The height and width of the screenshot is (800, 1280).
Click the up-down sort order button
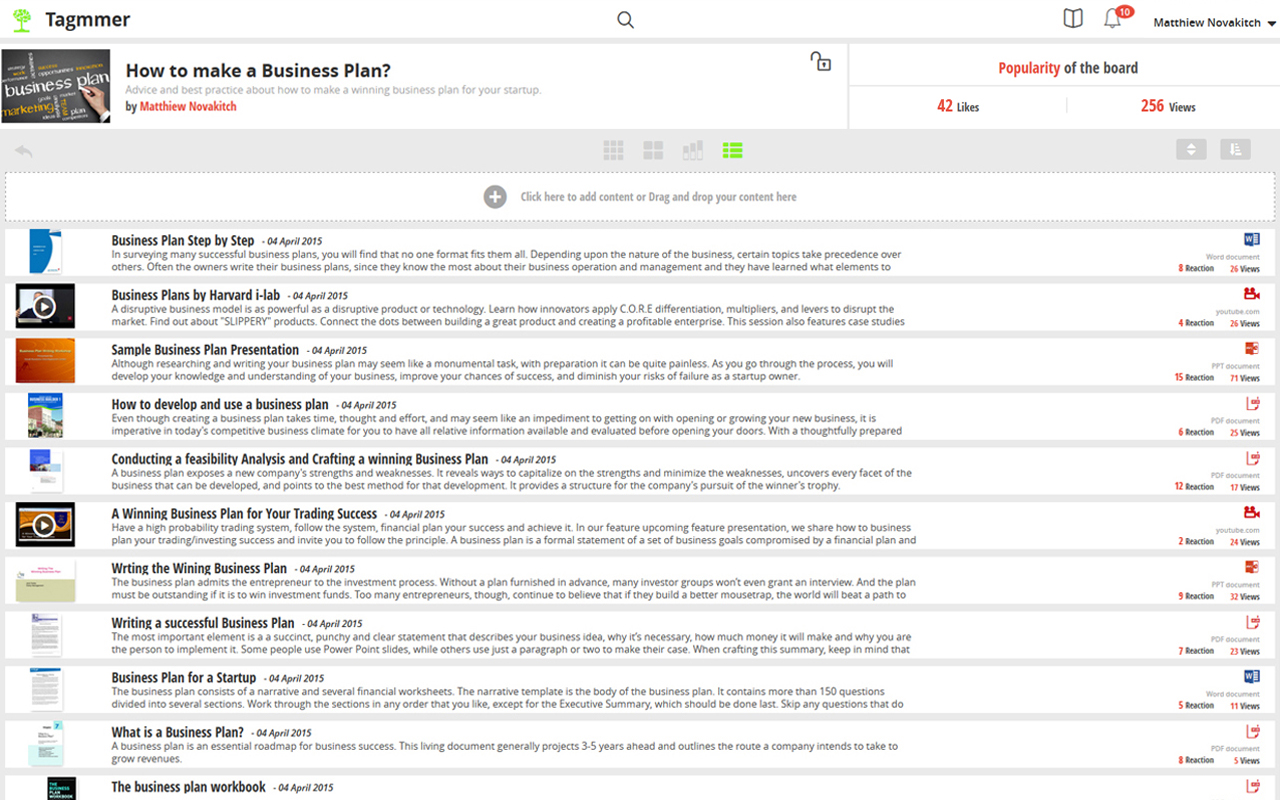click(1191, 149)
